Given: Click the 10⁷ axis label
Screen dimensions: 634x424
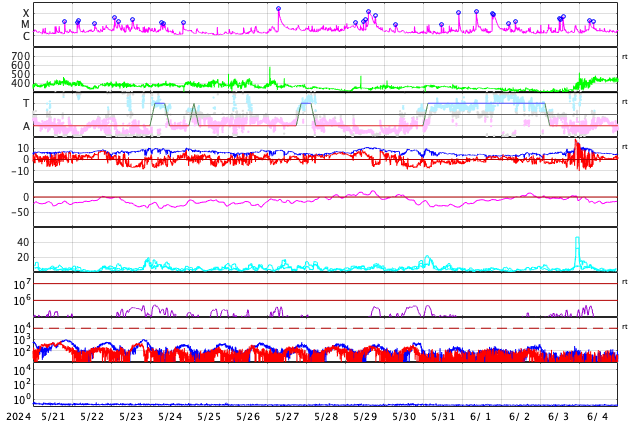Looking at the screenshot, I should point(21,284).
